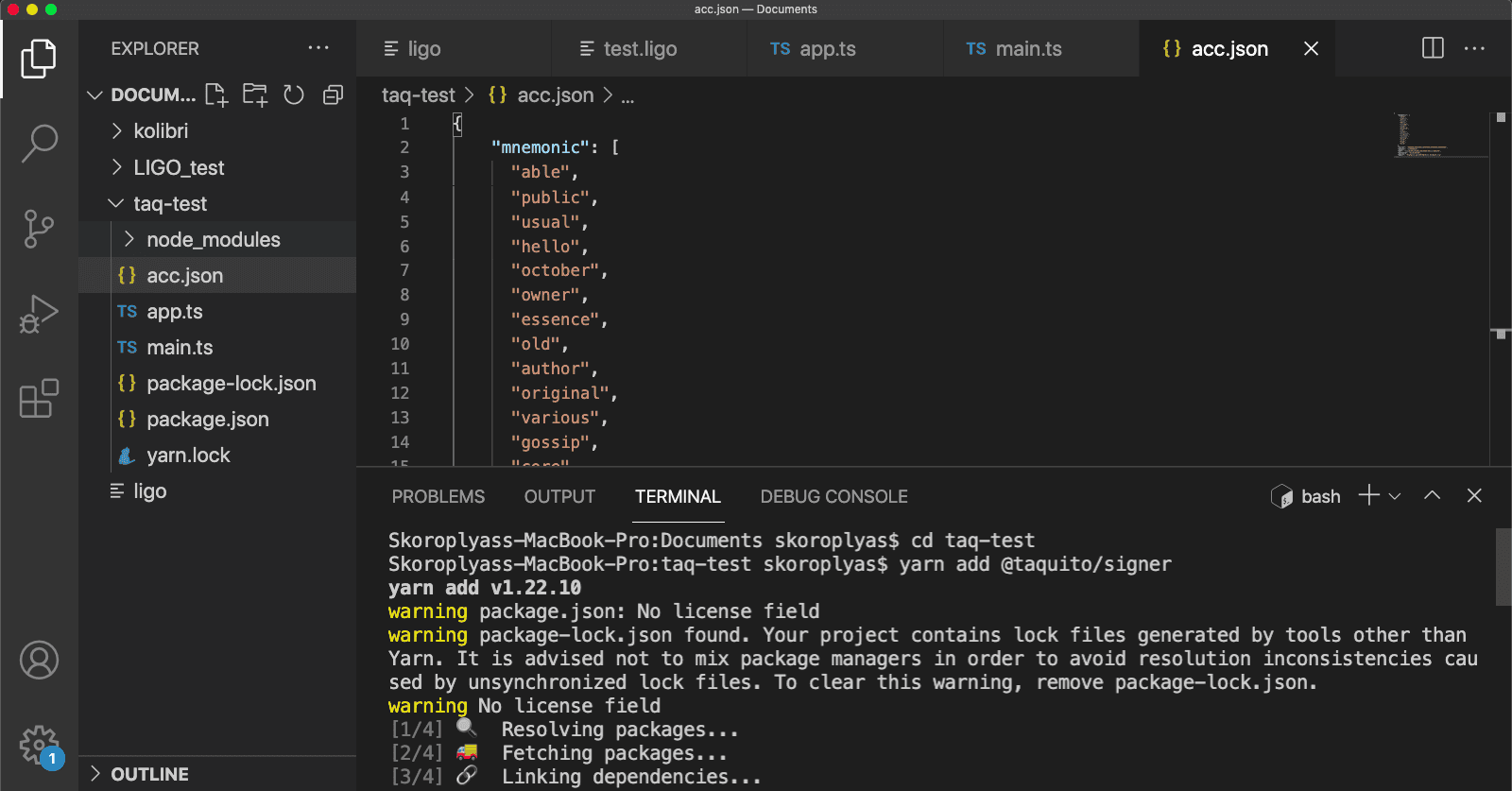Refresh the Explorer file tree
The height and width of the screenshot is (791, 1512).
click(294, 95)
